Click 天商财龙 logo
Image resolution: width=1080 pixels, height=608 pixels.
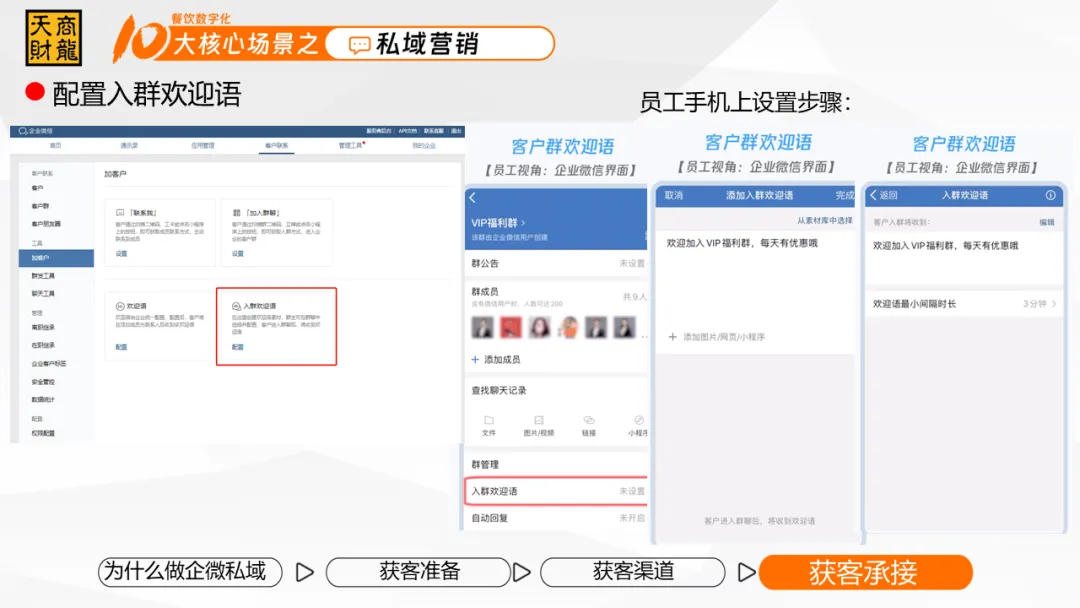[x=54, y=38]
